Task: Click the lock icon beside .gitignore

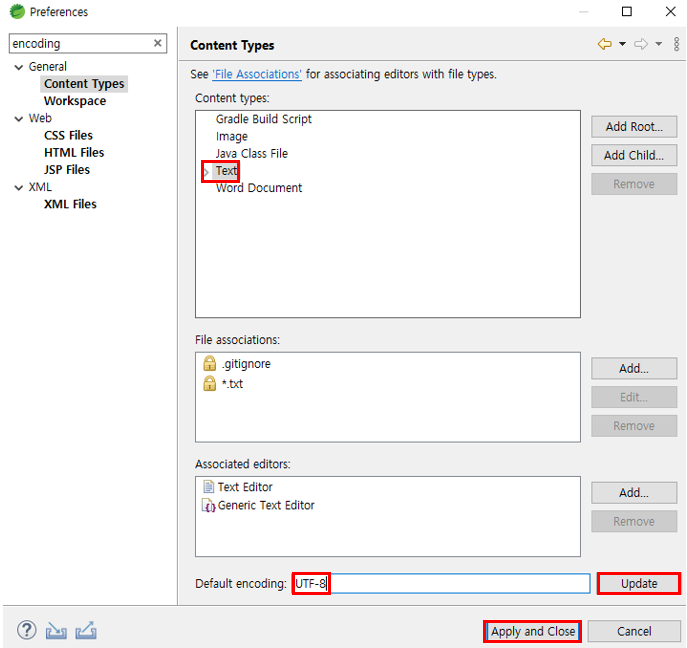Action: click(x=209, y=363)
